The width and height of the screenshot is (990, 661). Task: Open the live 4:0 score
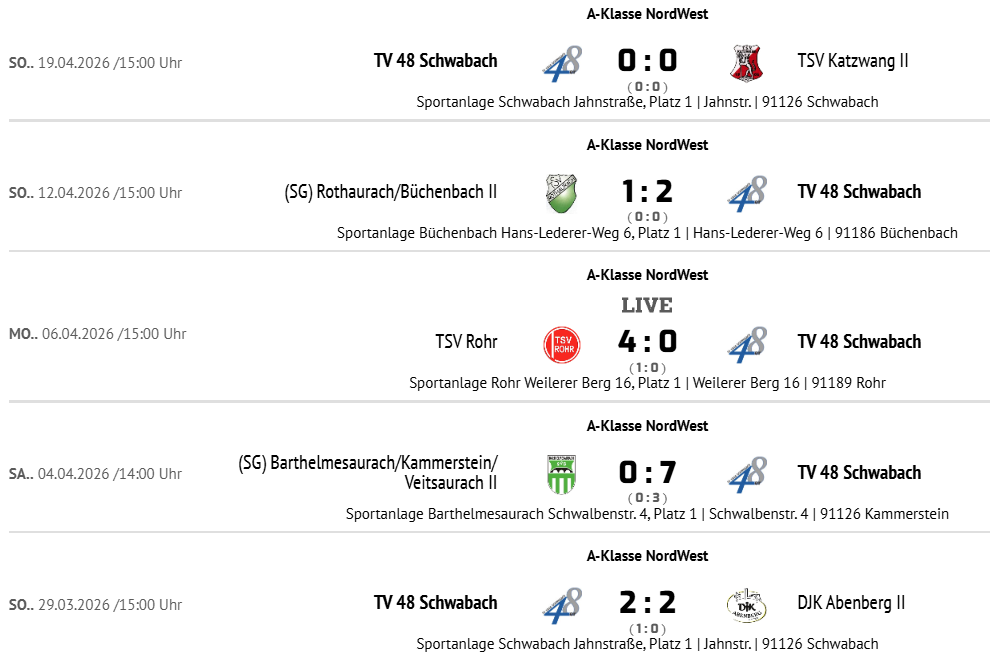click(647, 342)
